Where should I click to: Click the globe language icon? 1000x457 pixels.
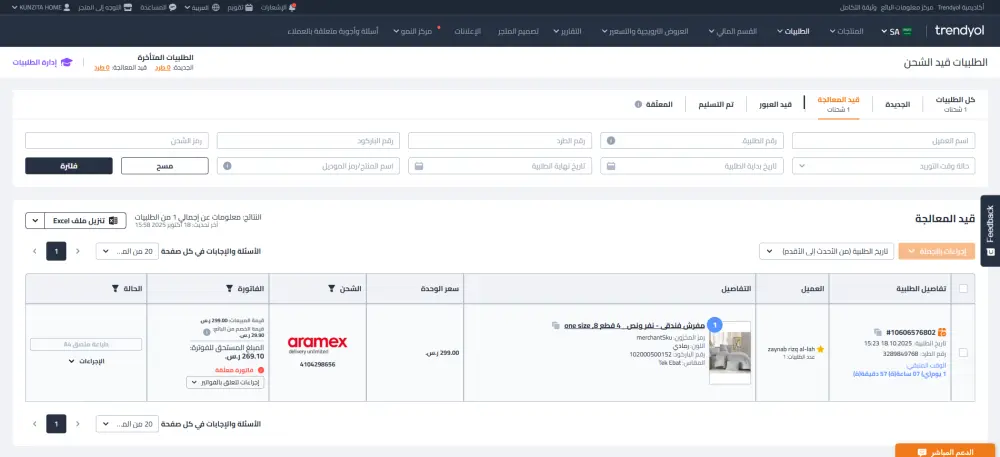tap(216, 8)
